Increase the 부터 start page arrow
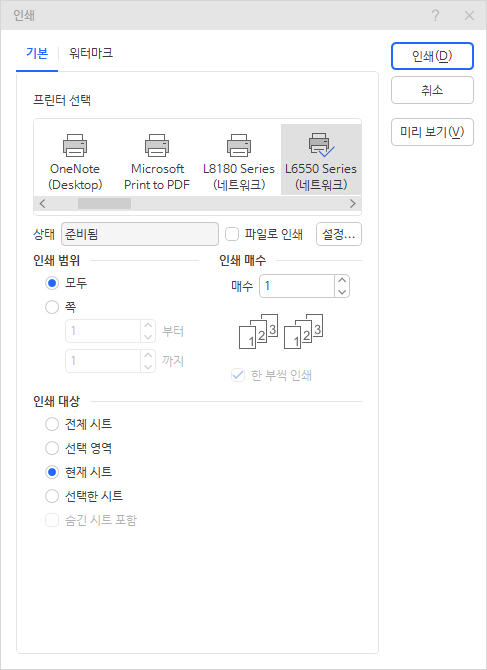This screenshot has height=670, width=487. (148, 325)
